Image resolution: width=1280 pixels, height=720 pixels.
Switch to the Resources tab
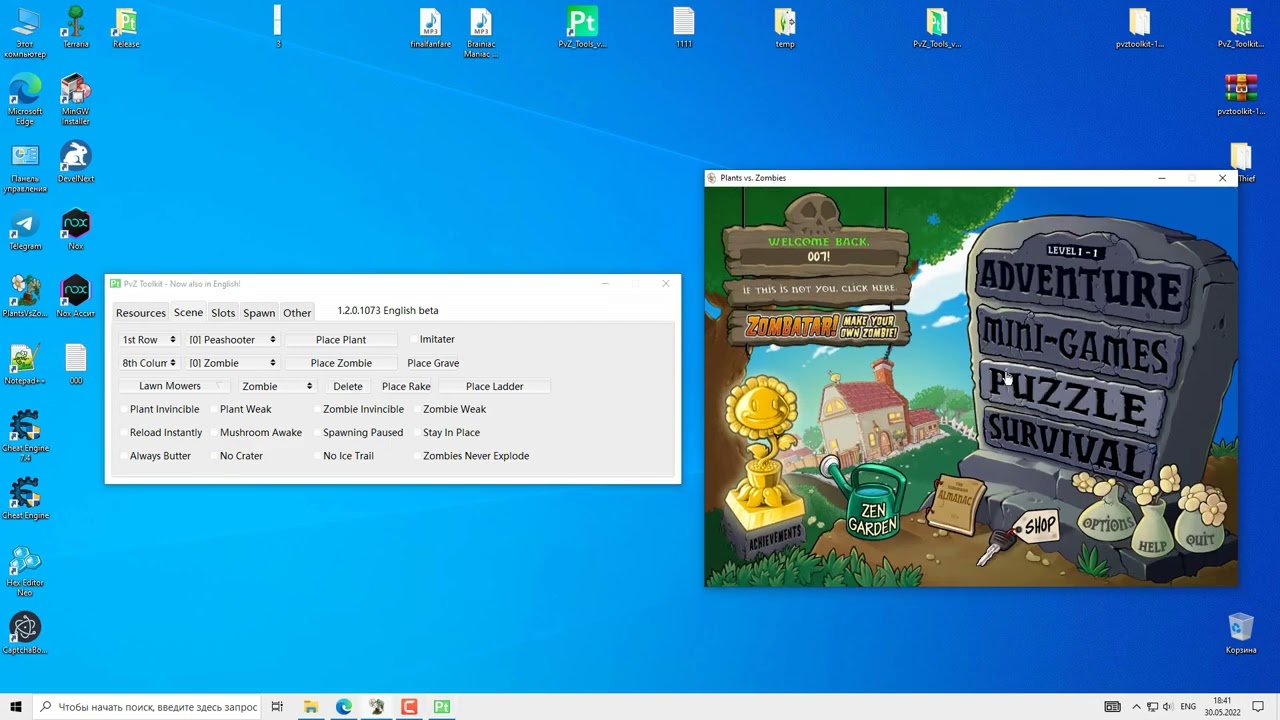click(141, 313)
